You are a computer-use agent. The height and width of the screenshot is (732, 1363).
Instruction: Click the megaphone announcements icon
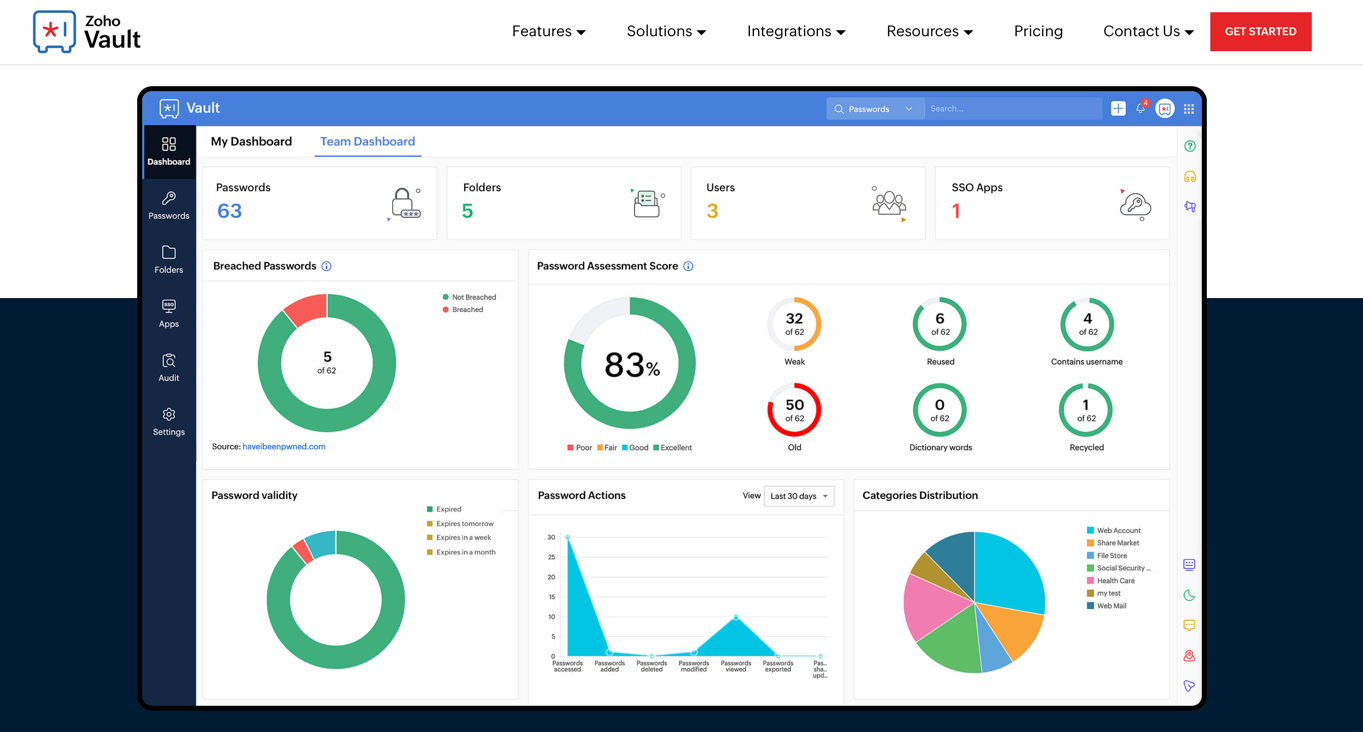[x=1190, y=206]
